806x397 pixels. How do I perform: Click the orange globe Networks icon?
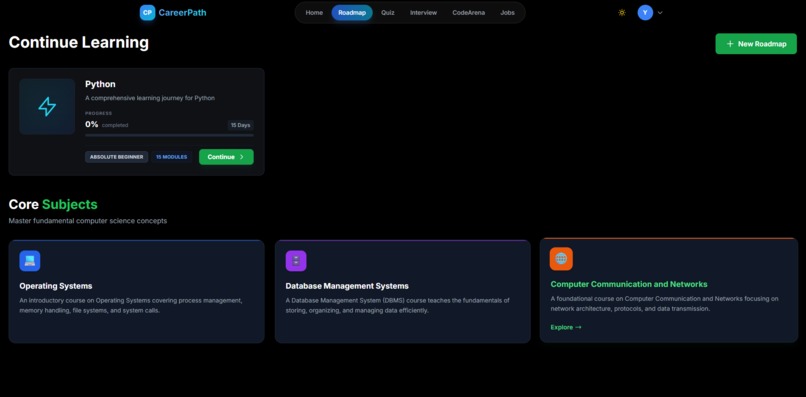pos(561,259)
